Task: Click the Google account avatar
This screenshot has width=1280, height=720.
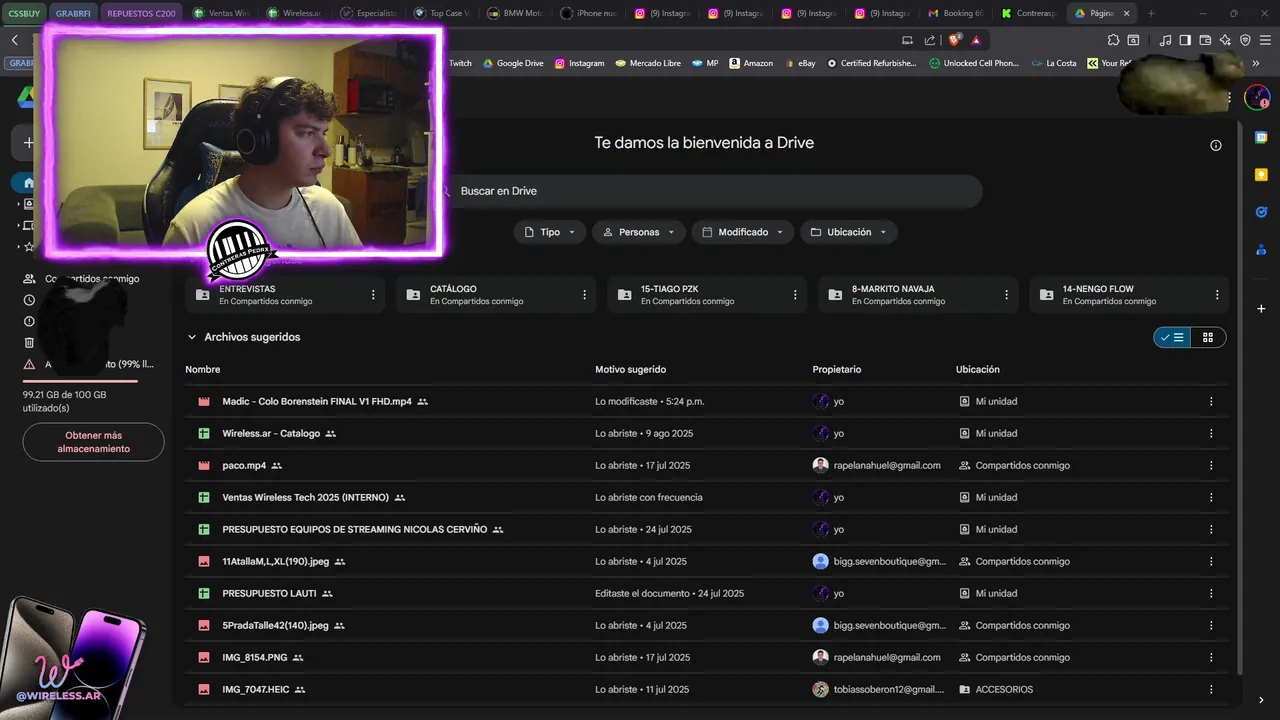Action: coord(1256,98)
